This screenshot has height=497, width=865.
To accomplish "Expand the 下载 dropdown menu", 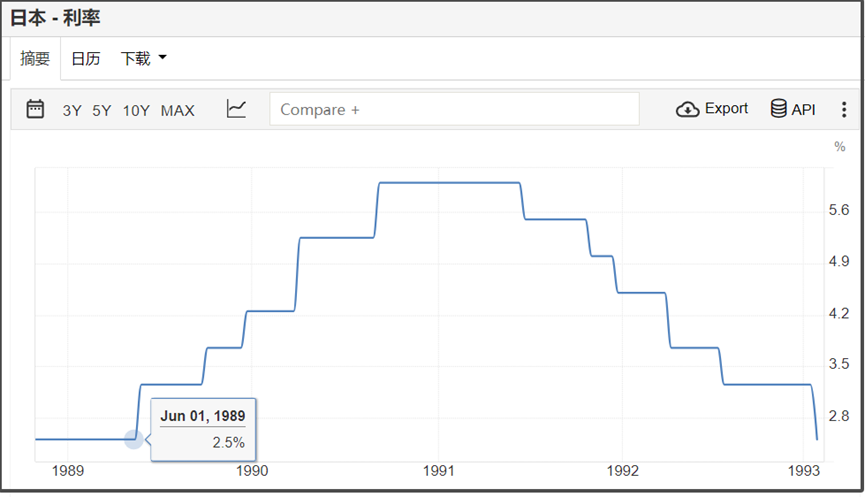I will [136, 59].
